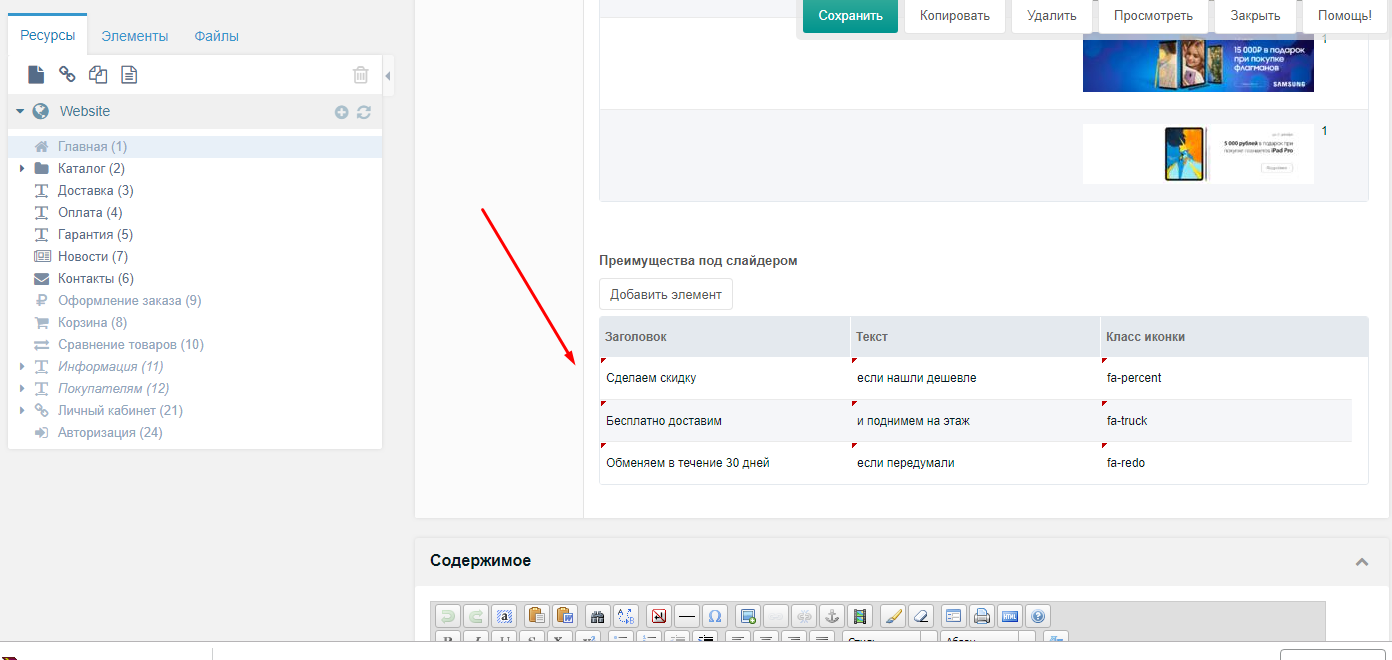This screenshot has height=660, width=1392.
Task: Print editor content with printer icon
Action: point(982,616)
